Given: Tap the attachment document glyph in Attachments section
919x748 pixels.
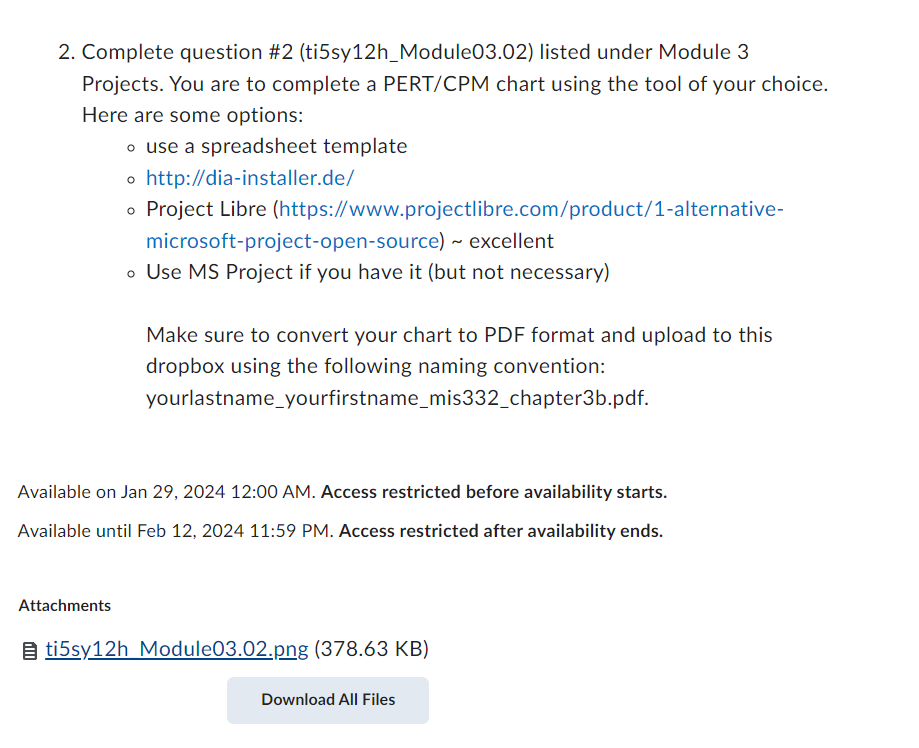Looking at the screenshot, I should (28, 649).
